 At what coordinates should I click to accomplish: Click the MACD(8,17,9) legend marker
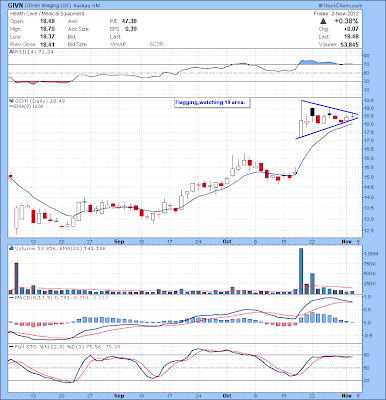tap(11, 298)
